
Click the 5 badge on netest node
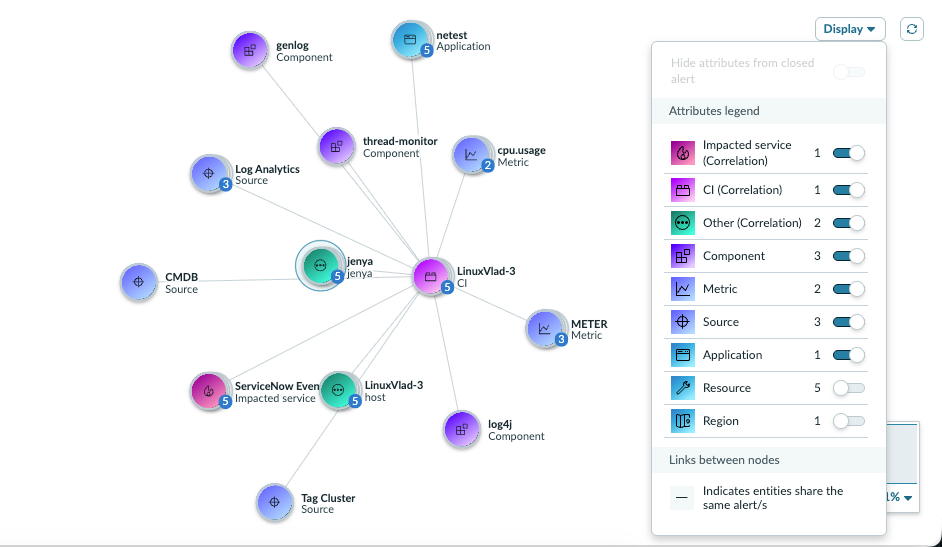pyautogui.click(x=427, y=51)
